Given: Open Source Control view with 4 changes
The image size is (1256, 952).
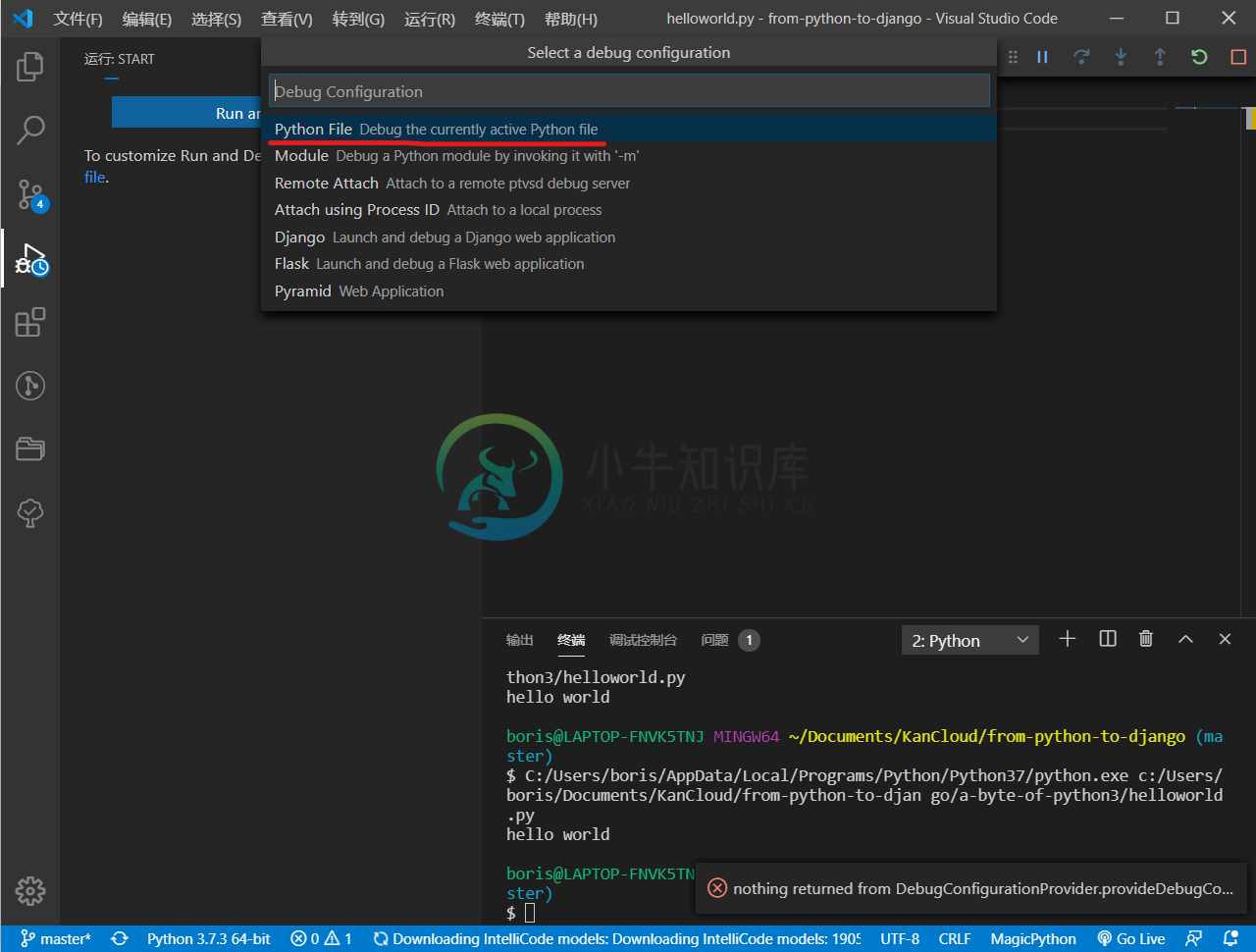Looking at the screenshot, I should pyautogui.click(x=30, y=194).
